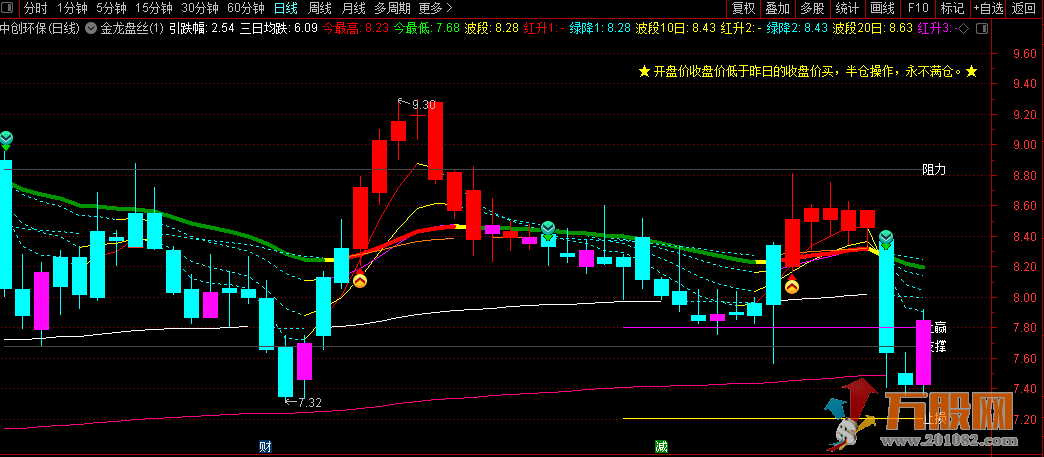Select the 30分钟 period
Screen dimensions: 1044x457
200,9
